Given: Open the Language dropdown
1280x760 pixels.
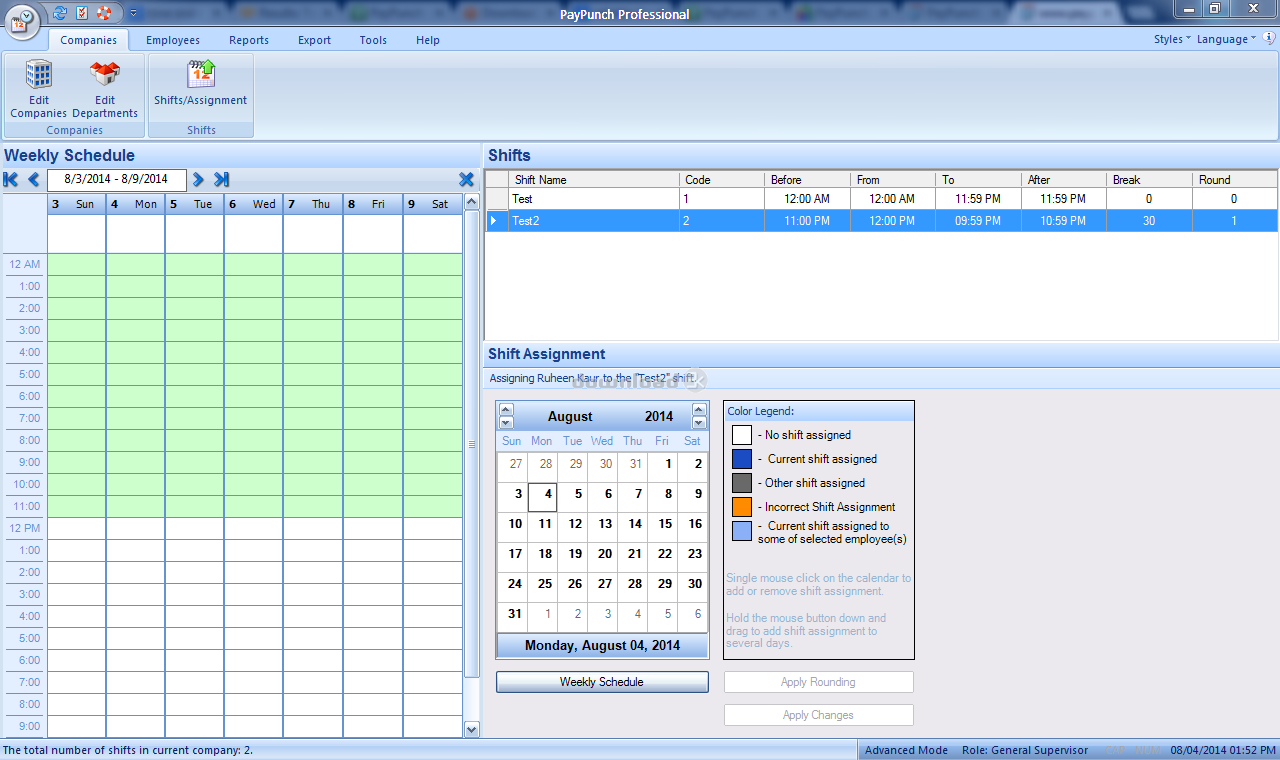Looking at the screenshot, I should tap(1225, 40).
